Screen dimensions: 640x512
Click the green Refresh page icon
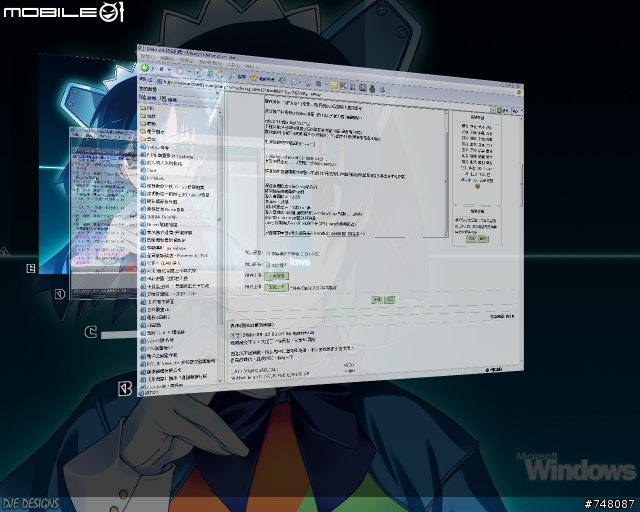click(x=209, y=74)
